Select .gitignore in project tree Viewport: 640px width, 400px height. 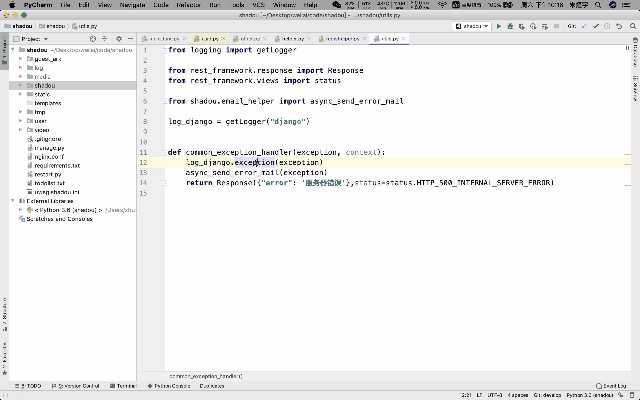coord(47,139)
